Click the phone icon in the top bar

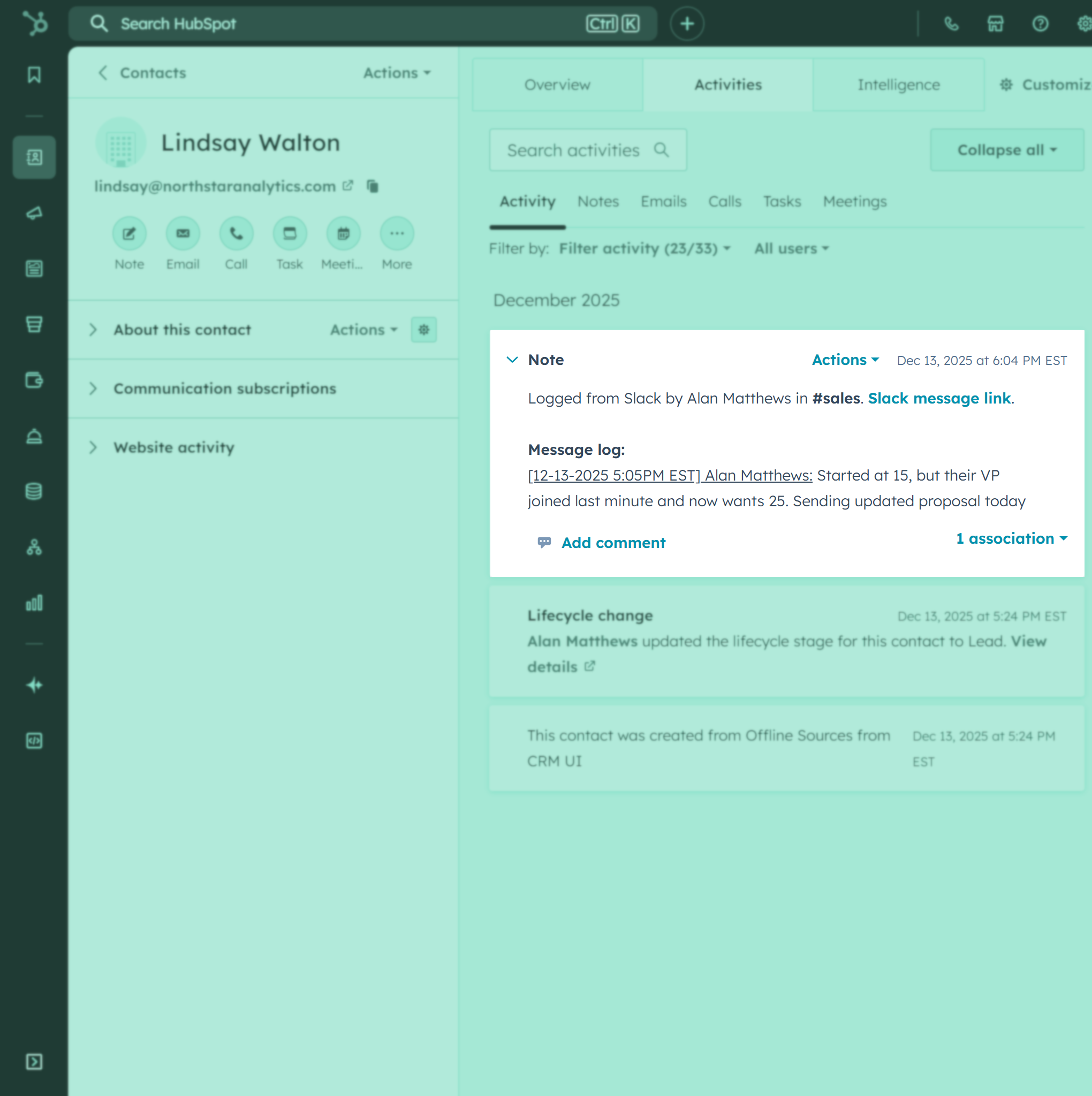point(952,24)
